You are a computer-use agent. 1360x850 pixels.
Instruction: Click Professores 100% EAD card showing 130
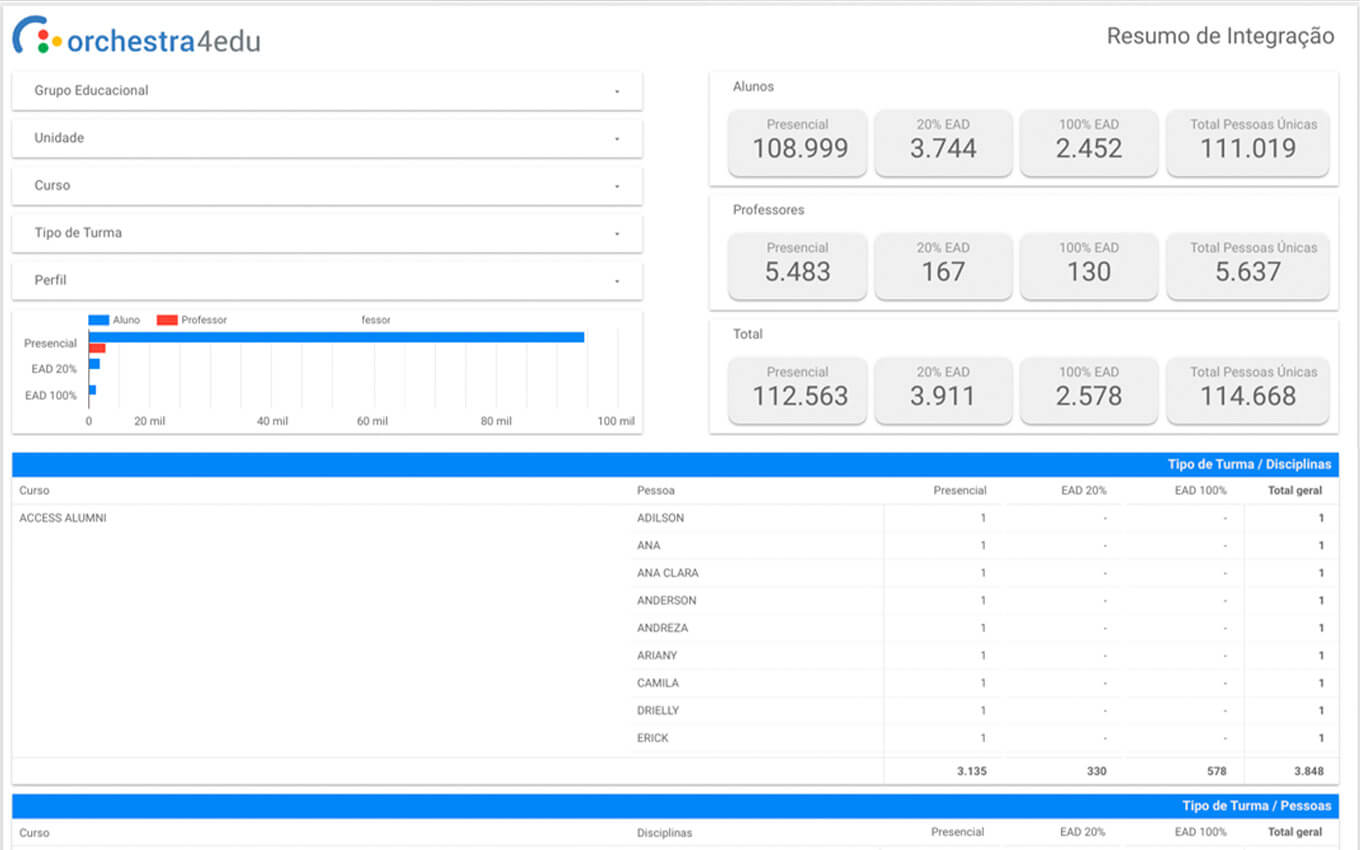point(1088,265)
